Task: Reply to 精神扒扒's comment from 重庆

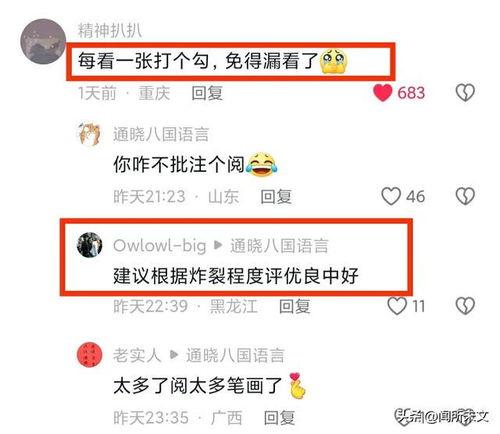Action: 207,93
